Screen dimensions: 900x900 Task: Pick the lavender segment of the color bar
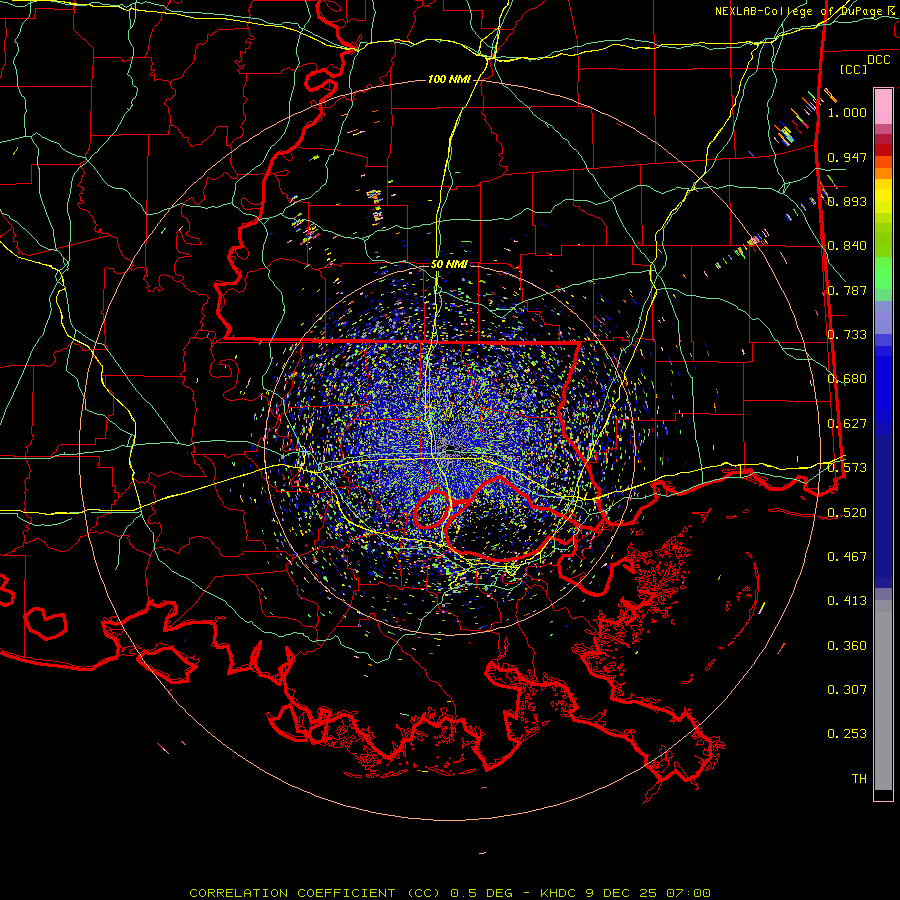883,317
